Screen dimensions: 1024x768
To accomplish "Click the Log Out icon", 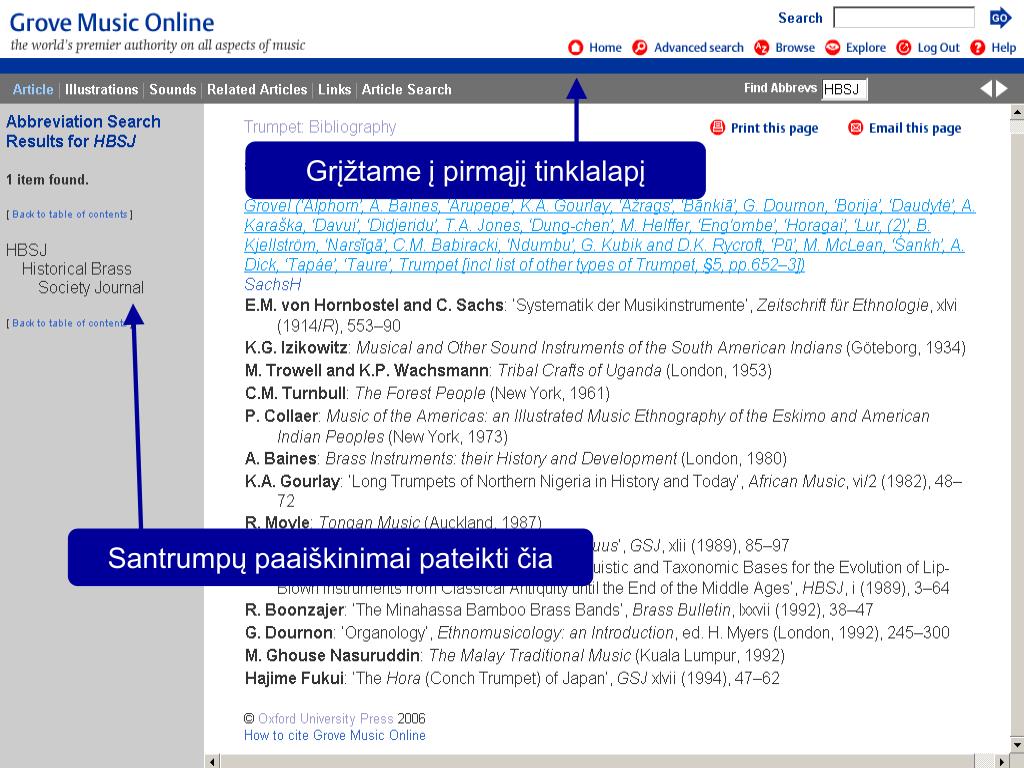I will [904, 48].
